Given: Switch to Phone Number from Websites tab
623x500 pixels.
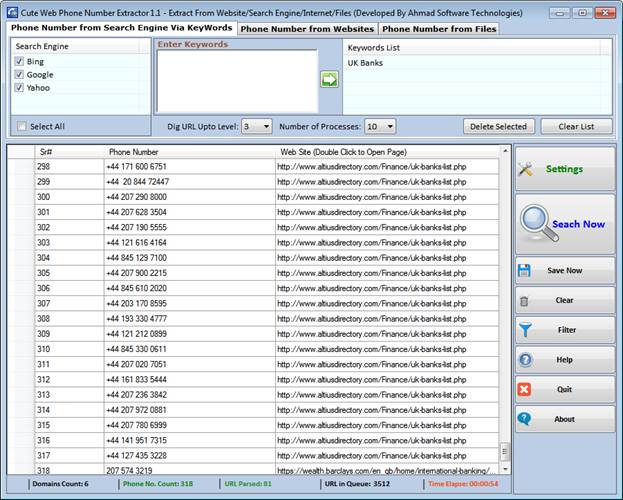Looking at the screenshot, I should [307, 29].
